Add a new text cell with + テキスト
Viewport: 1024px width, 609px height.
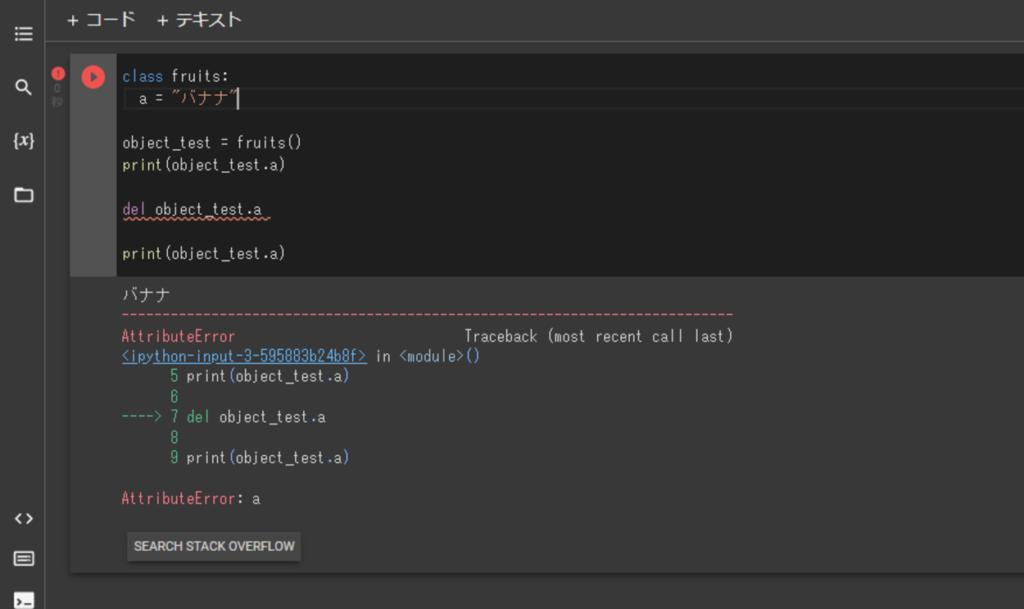[199, 20]
